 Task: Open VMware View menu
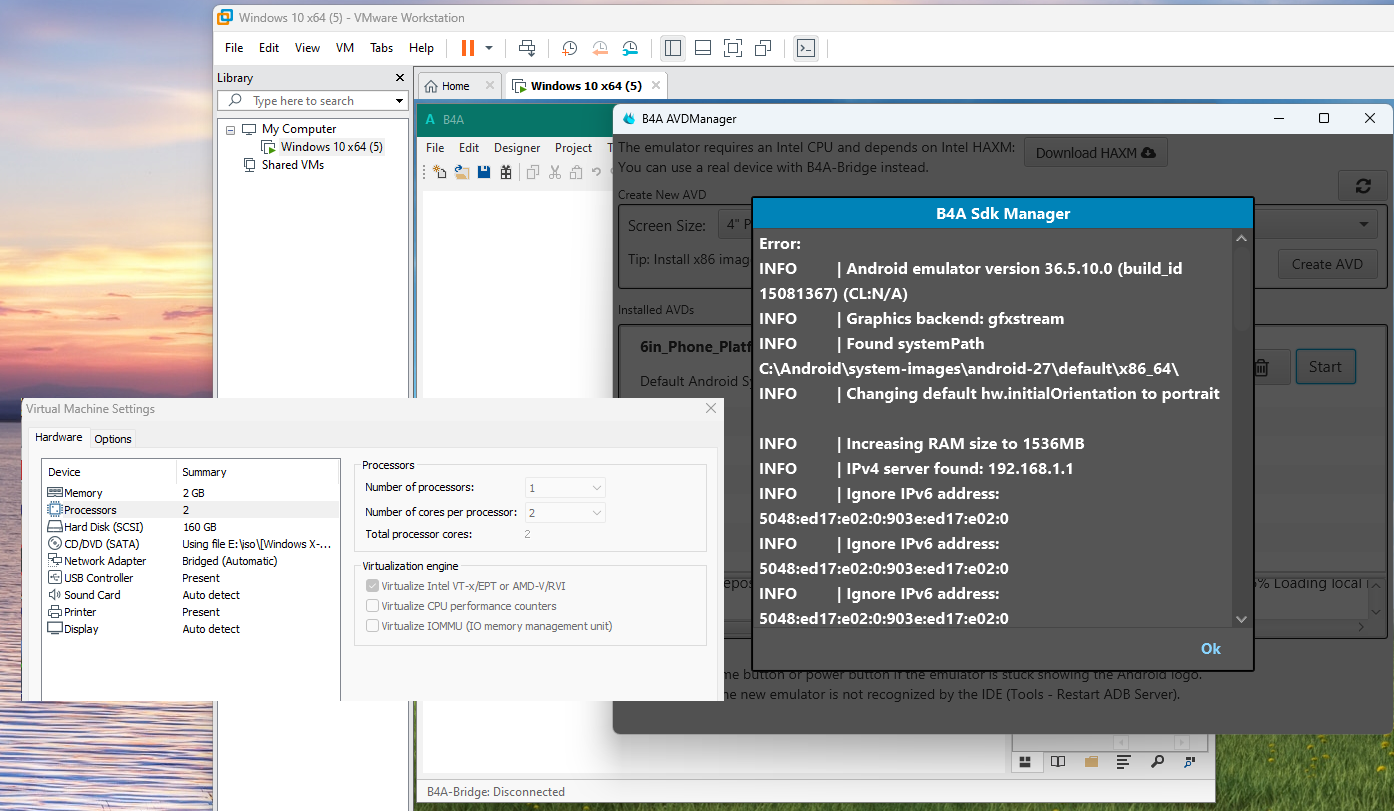[x=308, y=48]
